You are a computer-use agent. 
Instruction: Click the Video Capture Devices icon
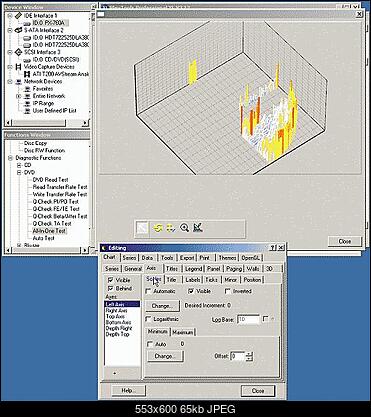click(18, 67)
